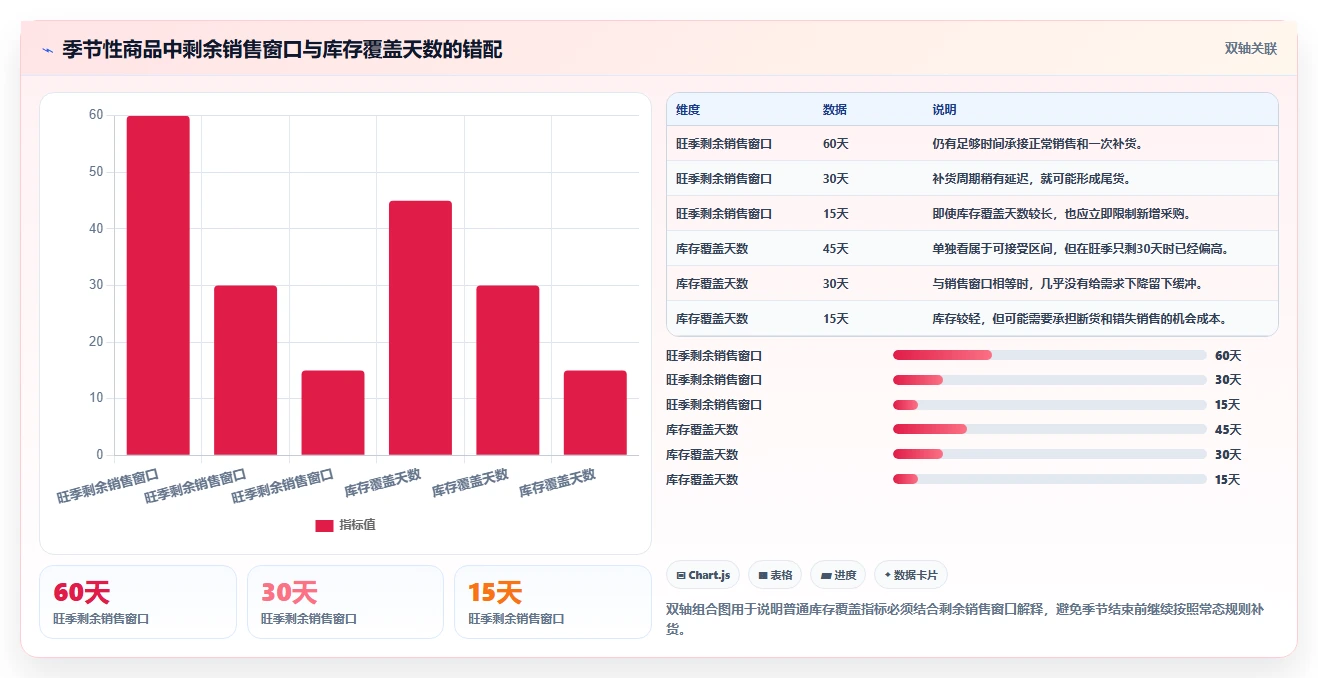Click the 维度 column header
The height and width of the screenshot is (678, 1318).
(688, 109)
